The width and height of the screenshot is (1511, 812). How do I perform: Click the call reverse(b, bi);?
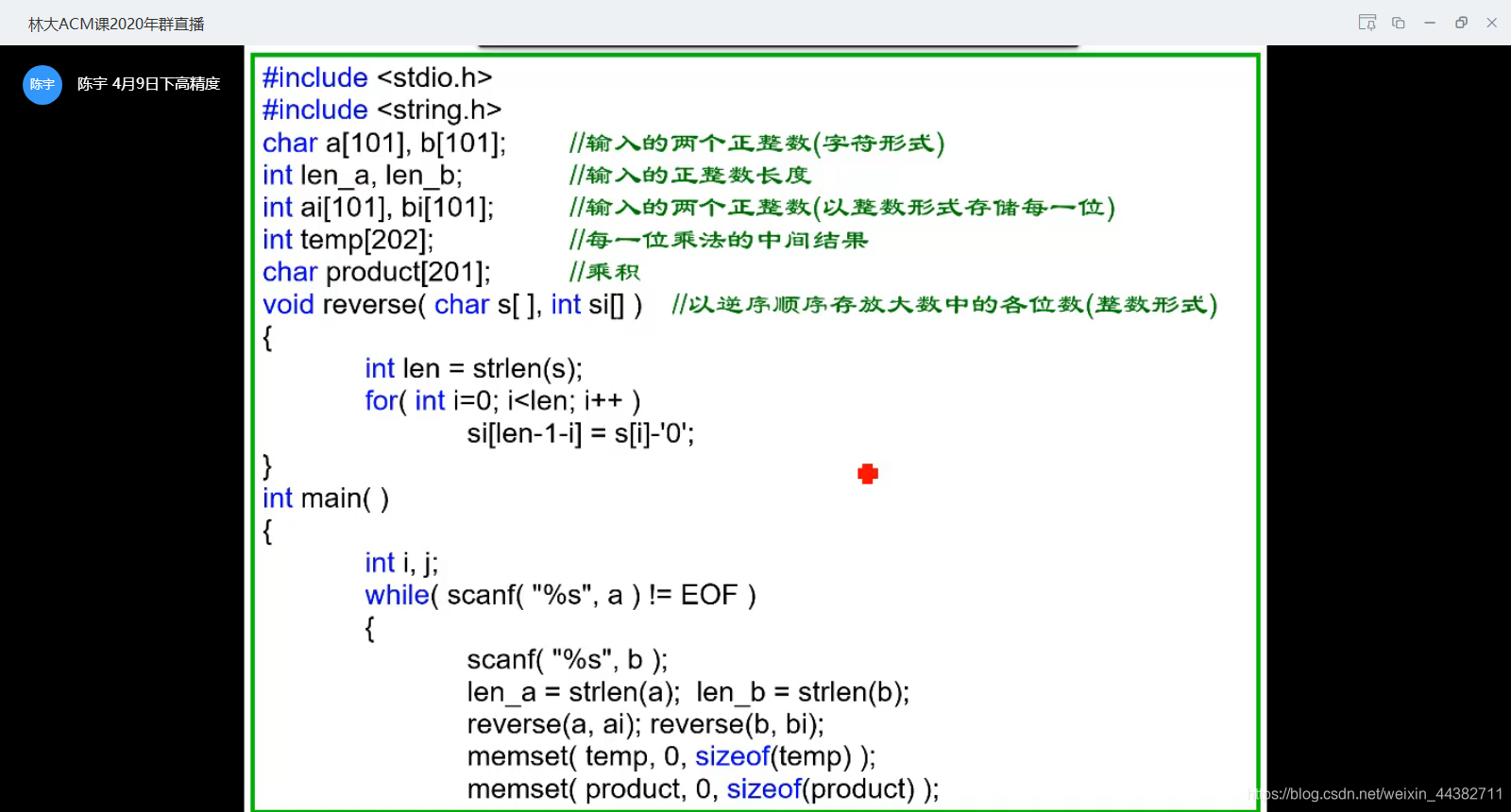pyautogui.click(x=738, y=724)
